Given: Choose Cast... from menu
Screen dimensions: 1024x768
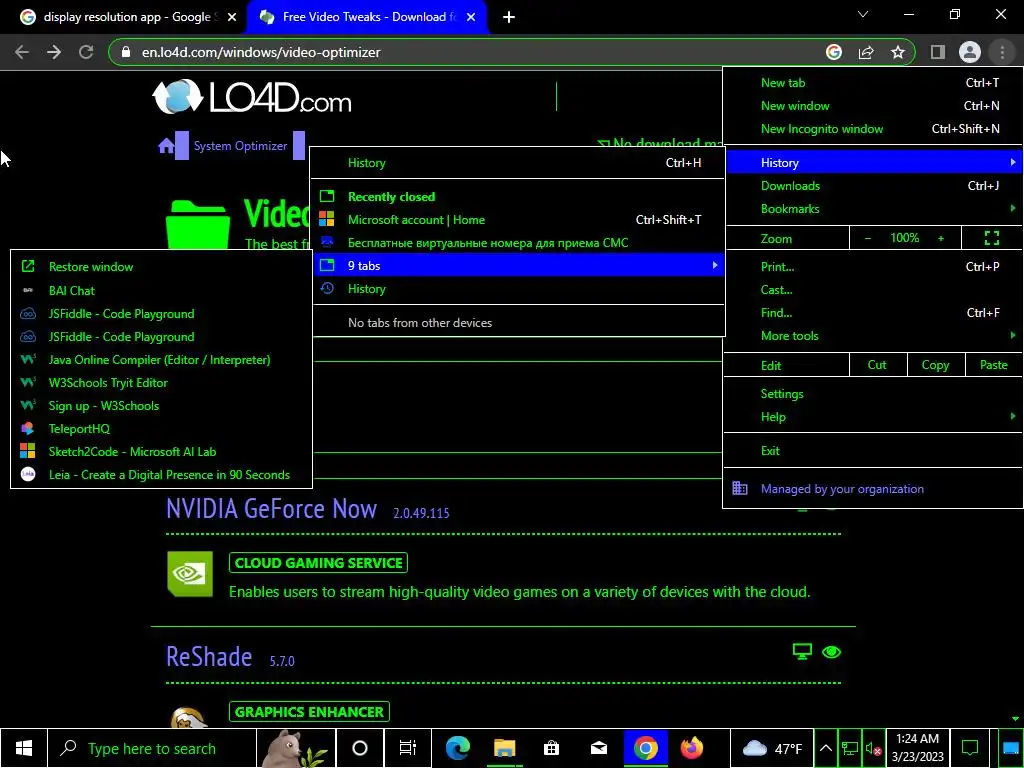Looking at the screenshot, I should point(873,290).
